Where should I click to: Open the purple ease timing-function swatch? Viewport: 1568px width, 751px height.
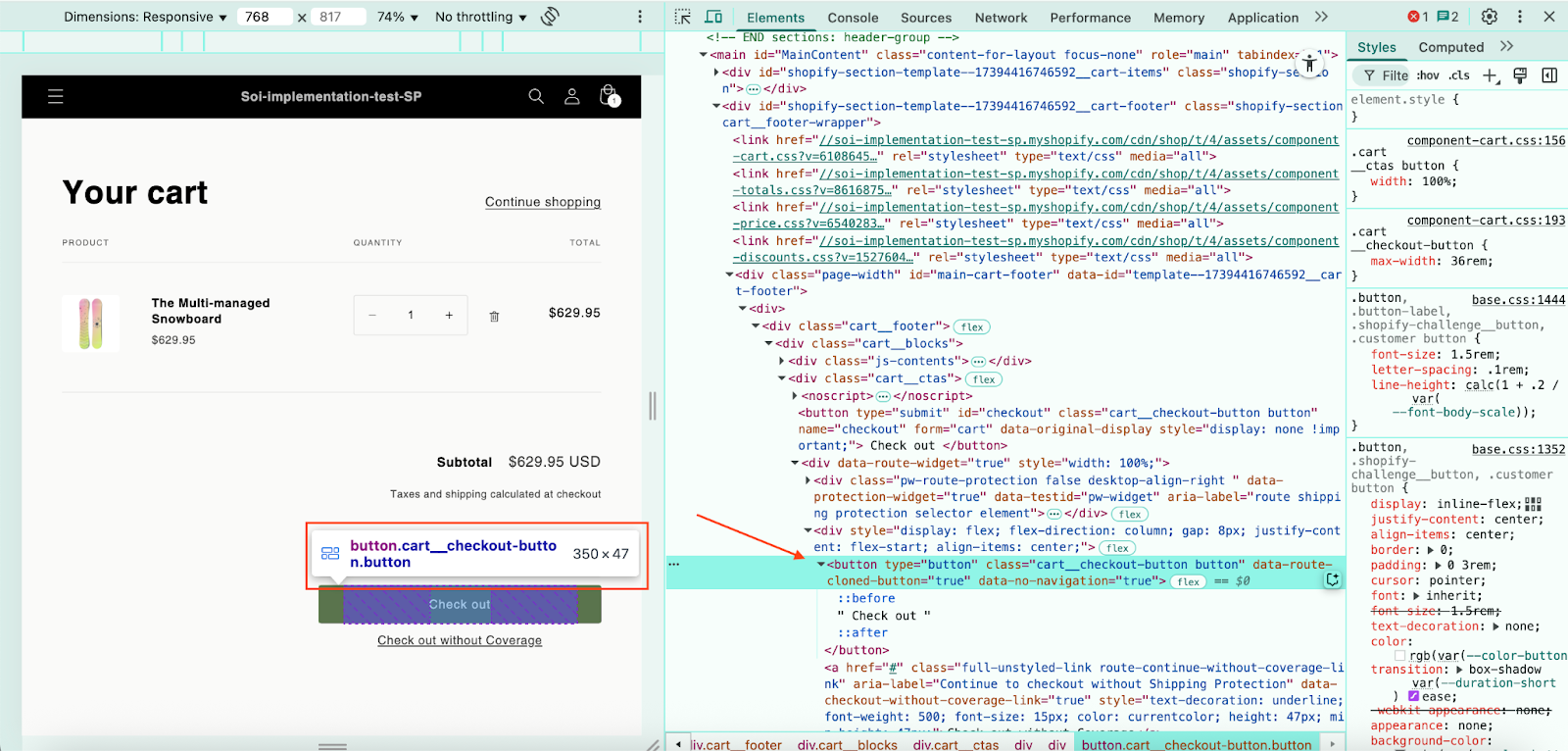tap(1414, 696)
